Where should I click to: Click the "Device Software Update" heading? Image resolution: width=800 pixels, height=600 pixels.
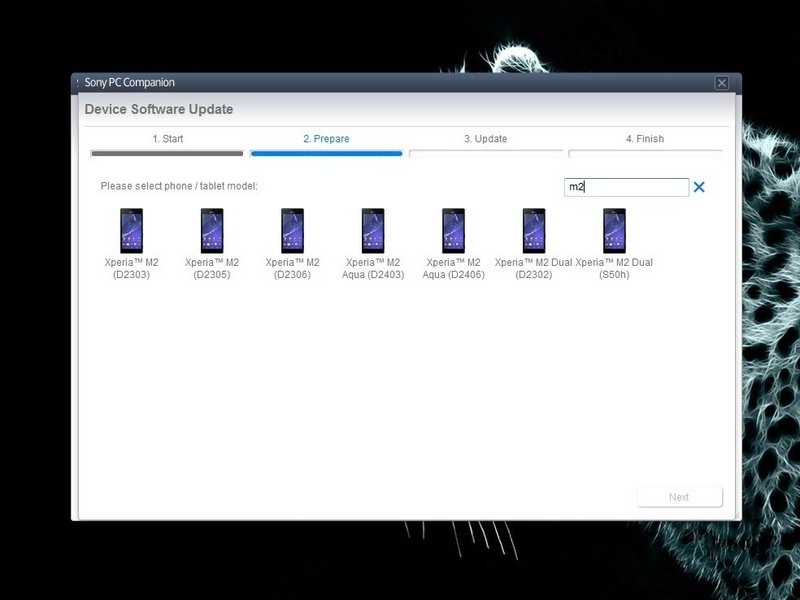(159, 109)
